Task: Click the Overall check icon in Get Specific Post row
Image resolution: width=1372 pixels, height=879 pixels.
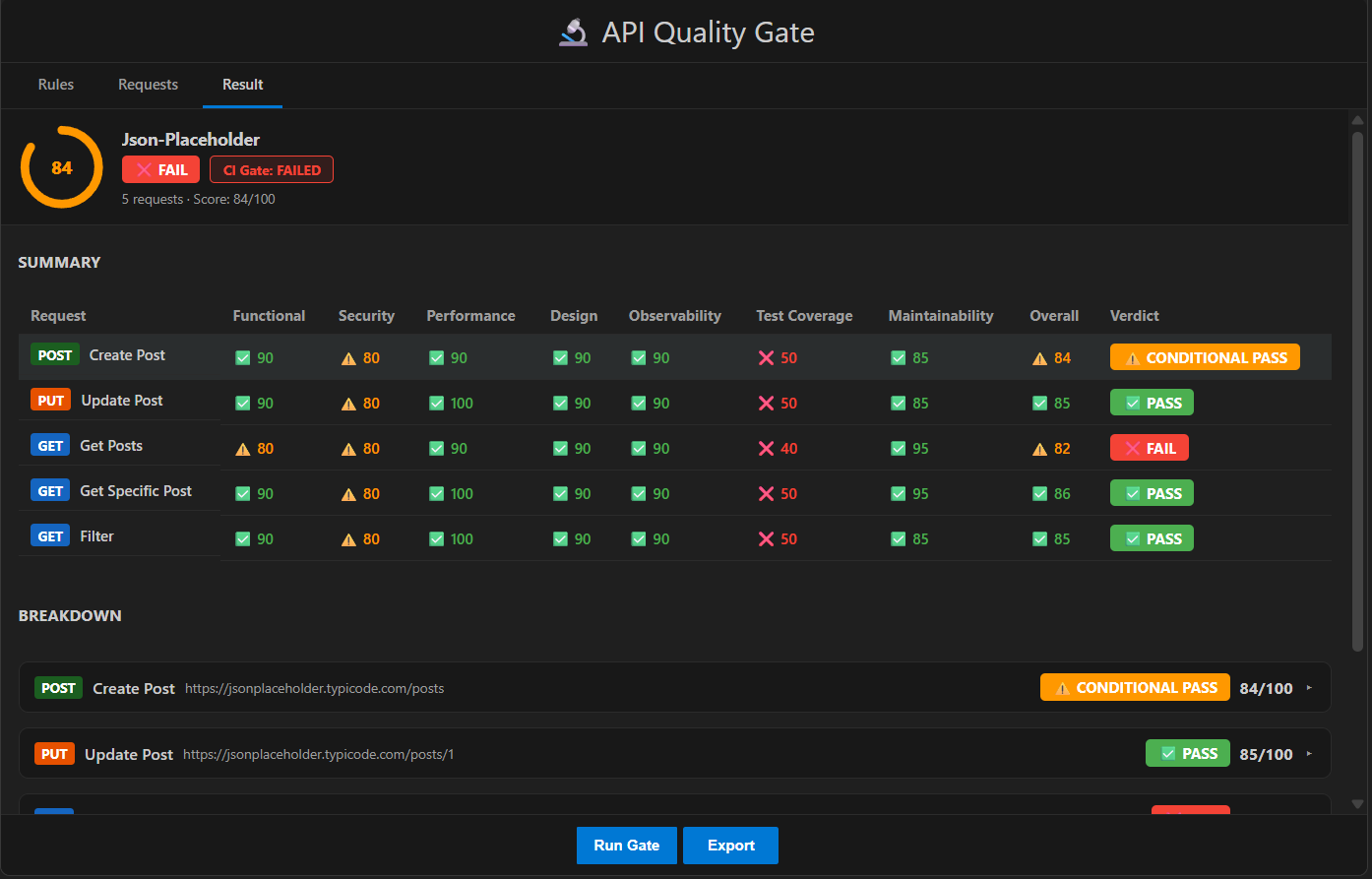Action: pos(1040,494)
